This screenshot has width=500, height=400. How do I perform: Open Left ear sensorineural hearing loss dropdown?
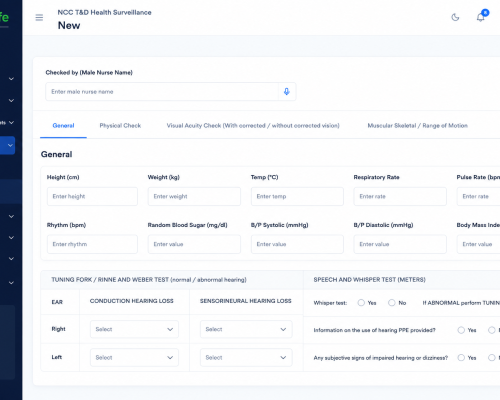click(246, 358)
